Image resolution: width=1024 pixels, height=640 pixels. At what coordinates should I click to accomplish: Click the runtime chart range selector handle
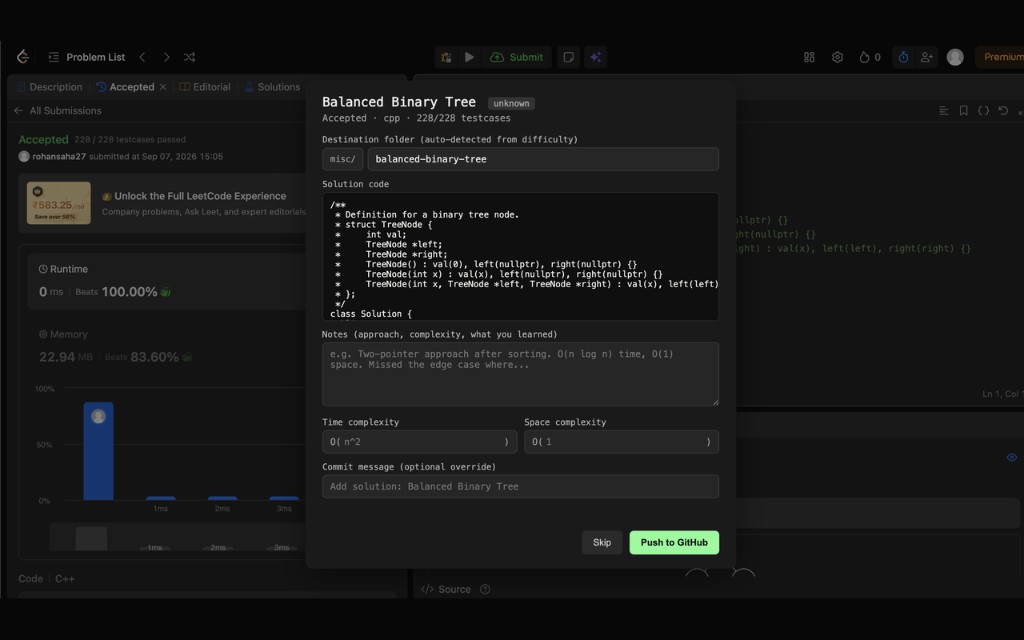click(x=91, y=539)
